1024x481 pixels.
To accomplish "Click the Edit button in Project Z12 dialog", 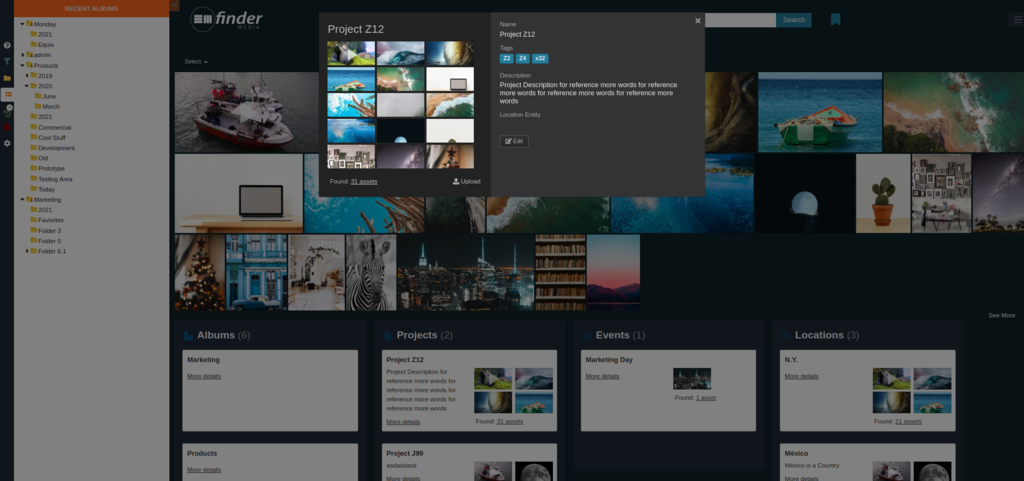I will (514, 141).
